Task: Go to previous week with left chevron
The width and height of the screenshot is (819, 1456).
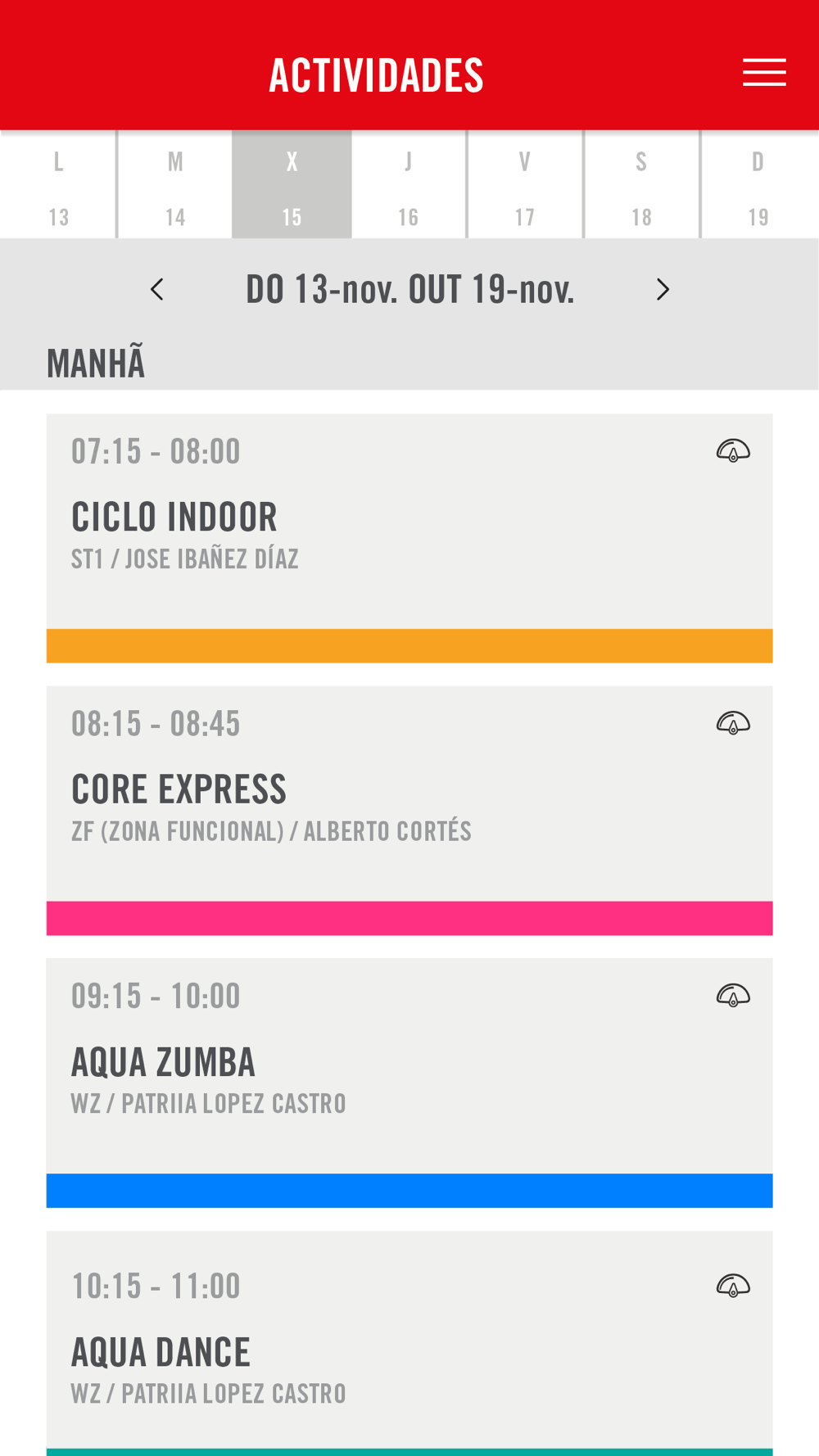Action: click(157, 289)
